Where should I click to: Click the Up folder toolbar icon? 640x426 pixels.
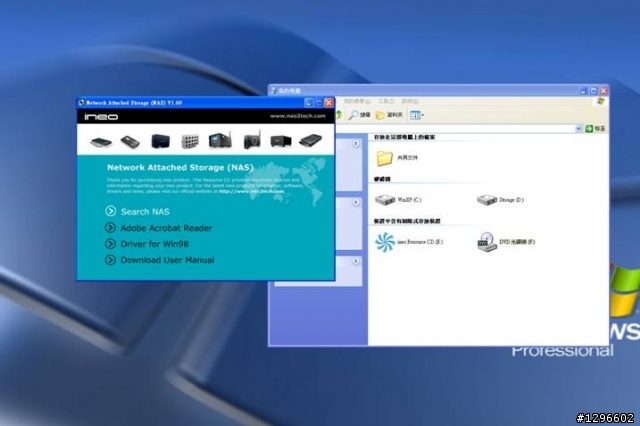click(338, 115)
